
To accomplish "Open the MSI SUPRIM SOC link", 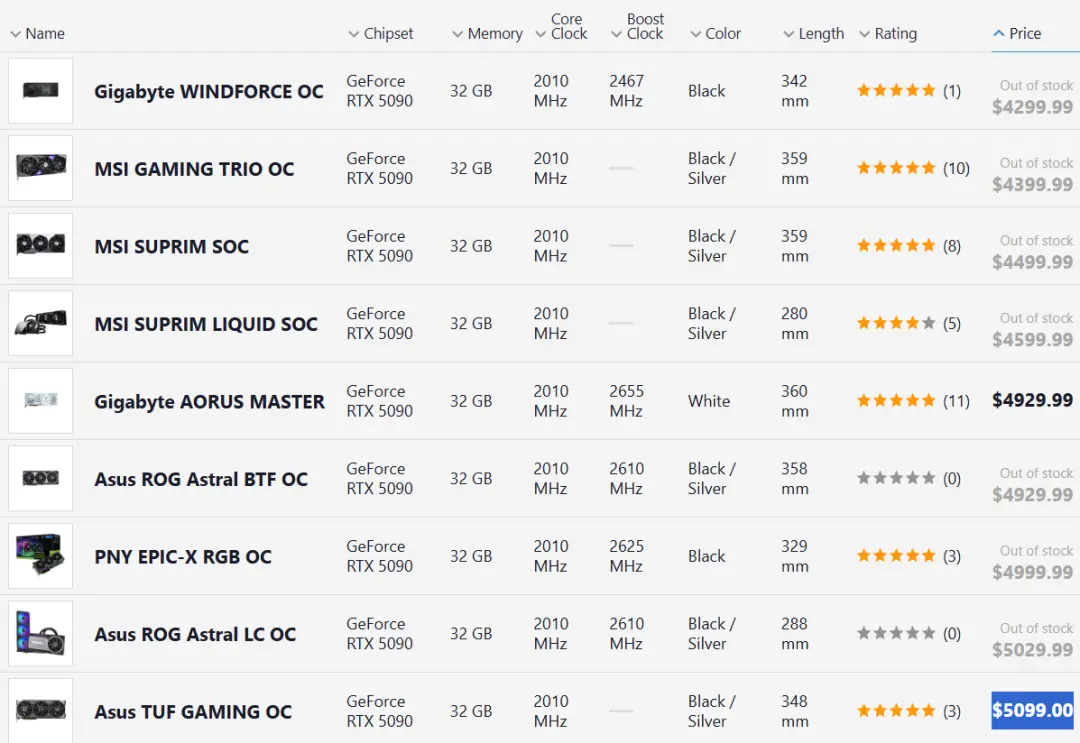I will coord(172,247).
